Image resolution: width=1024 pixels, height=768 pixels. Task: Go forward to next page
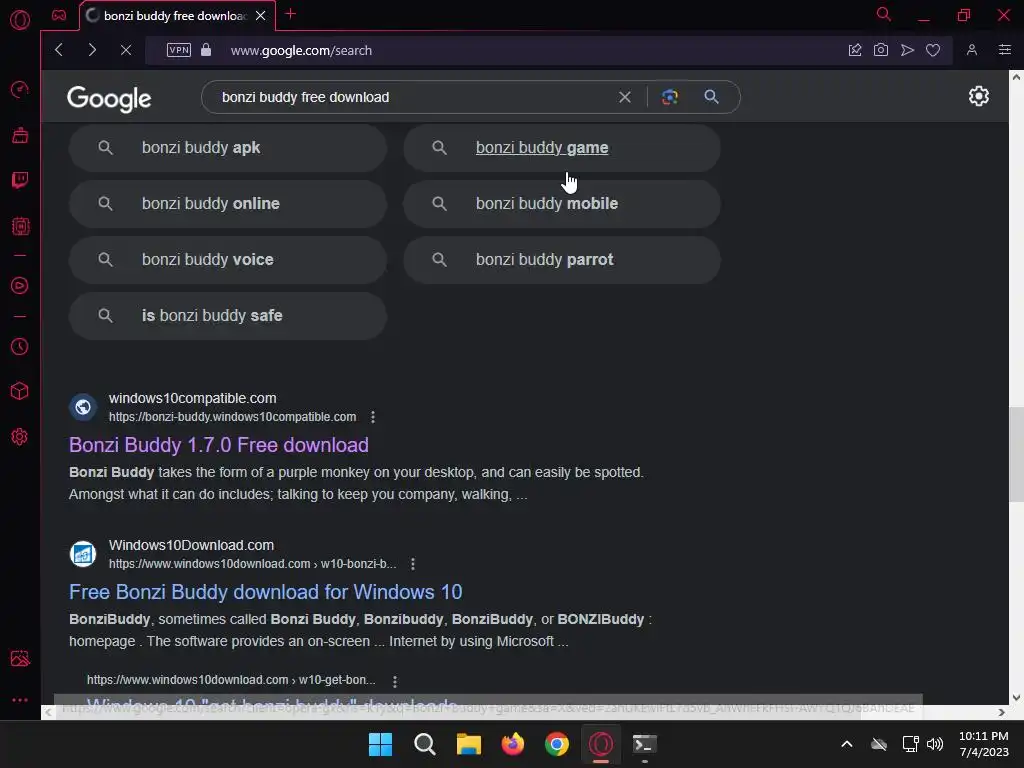[92, 50]
